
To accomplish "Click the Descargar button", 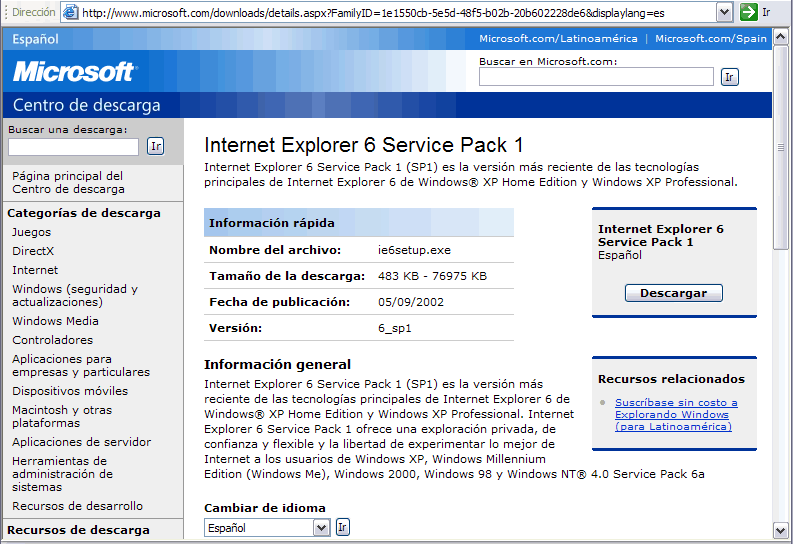I will point(674,293).
